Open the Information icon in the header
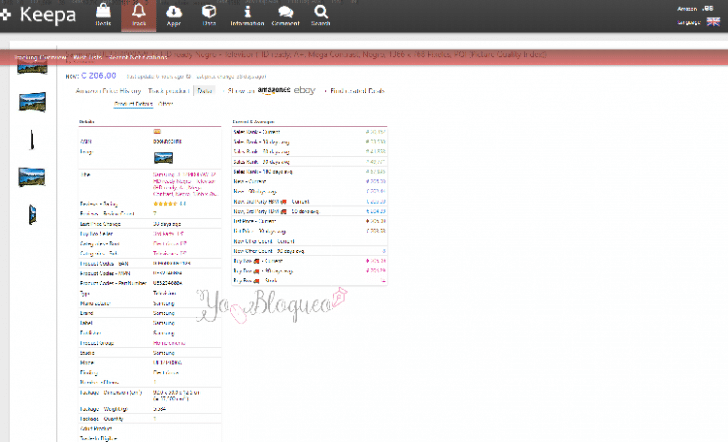 (247, 14)
